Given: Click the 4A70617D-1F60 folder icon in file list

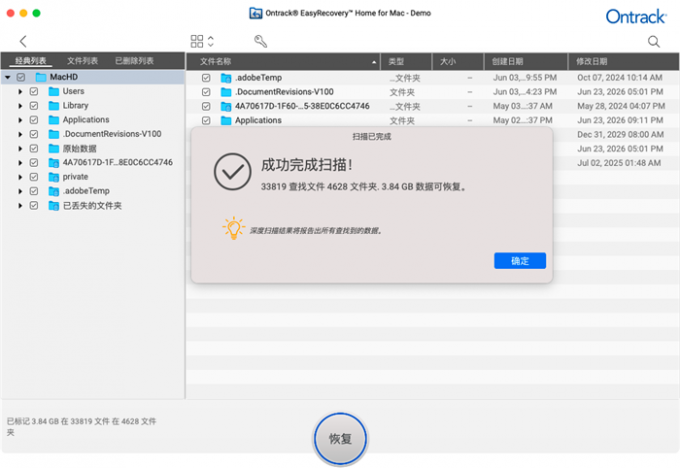Looking at the screenshot, I should [x=226, y=106].
